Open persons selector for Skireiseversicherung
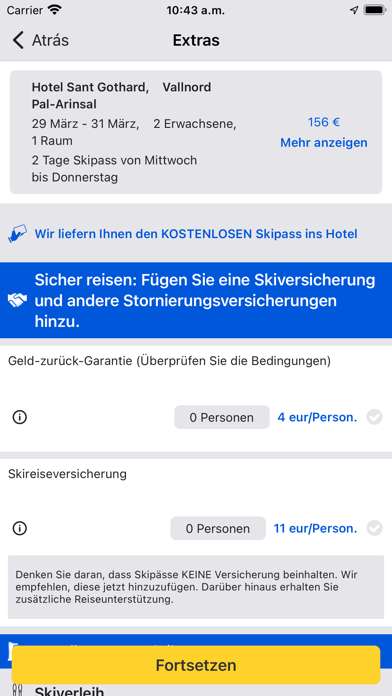This screenshot has width=392, height=696. tap(218, 528)
